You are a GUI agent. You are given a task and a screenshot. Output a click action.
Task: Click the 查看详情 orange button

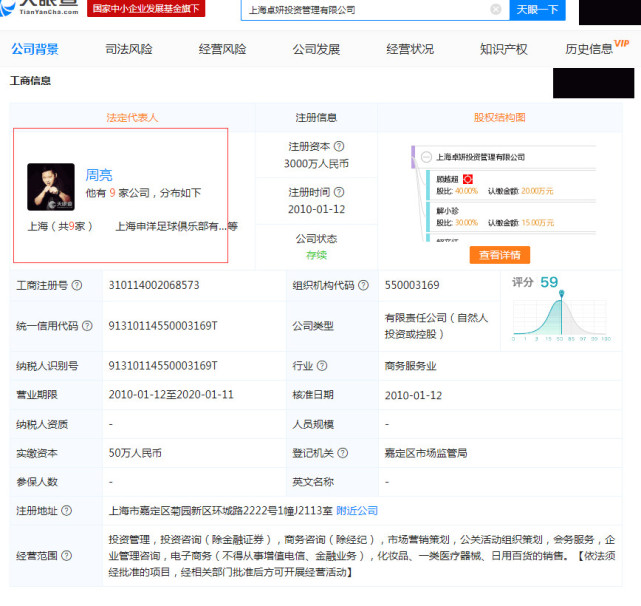pos(500,255)
